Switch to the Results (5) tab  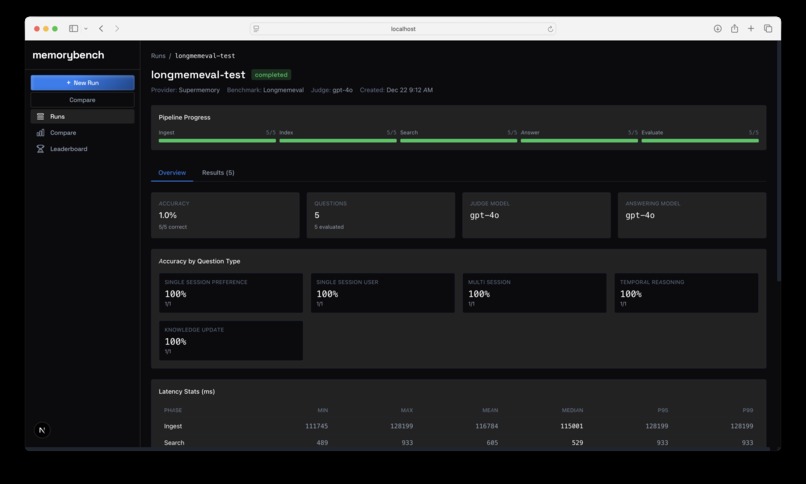click(x=218, y=173)
